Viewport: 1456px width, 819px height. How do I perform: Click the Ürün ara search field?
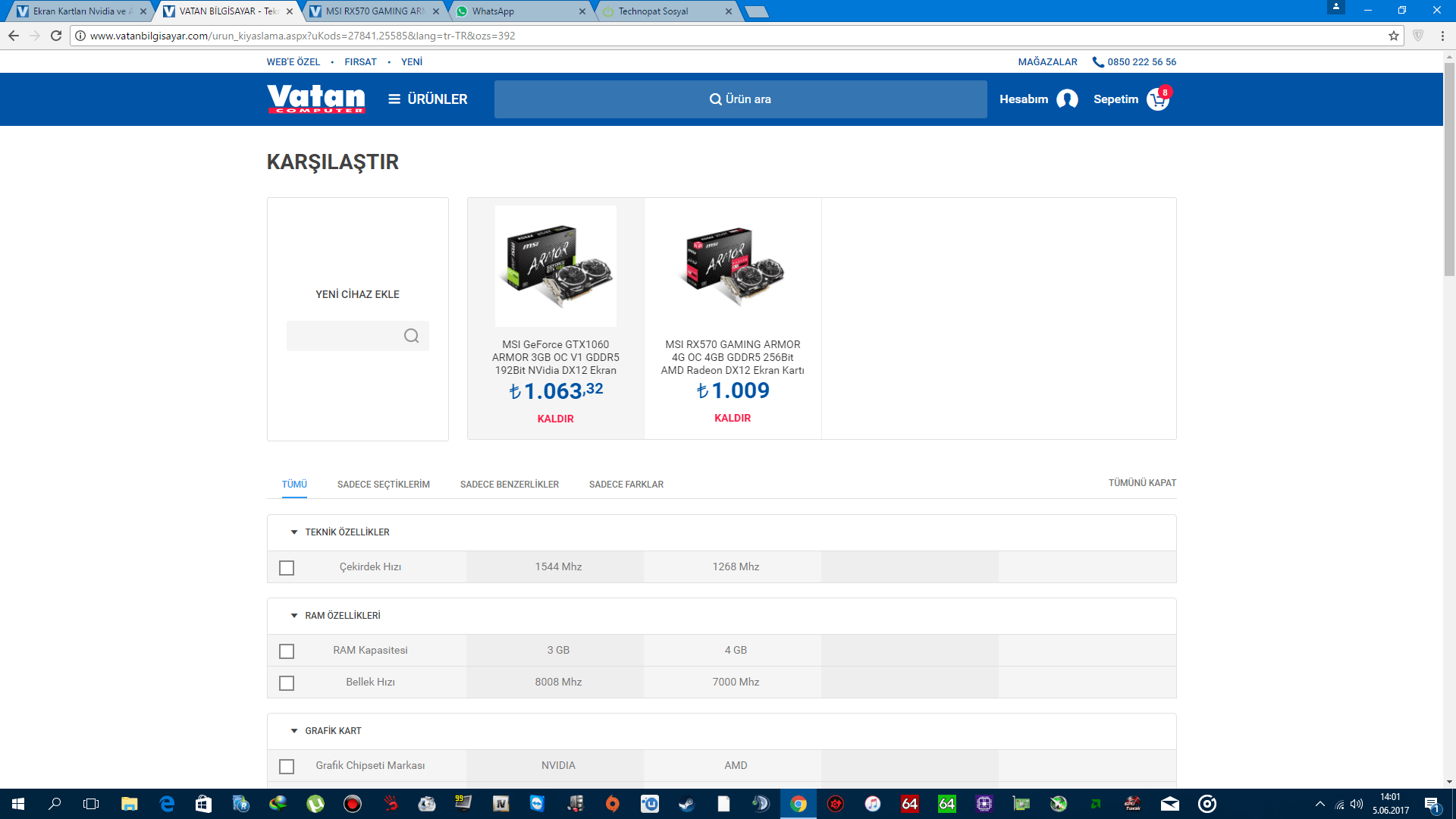(740, 99)
